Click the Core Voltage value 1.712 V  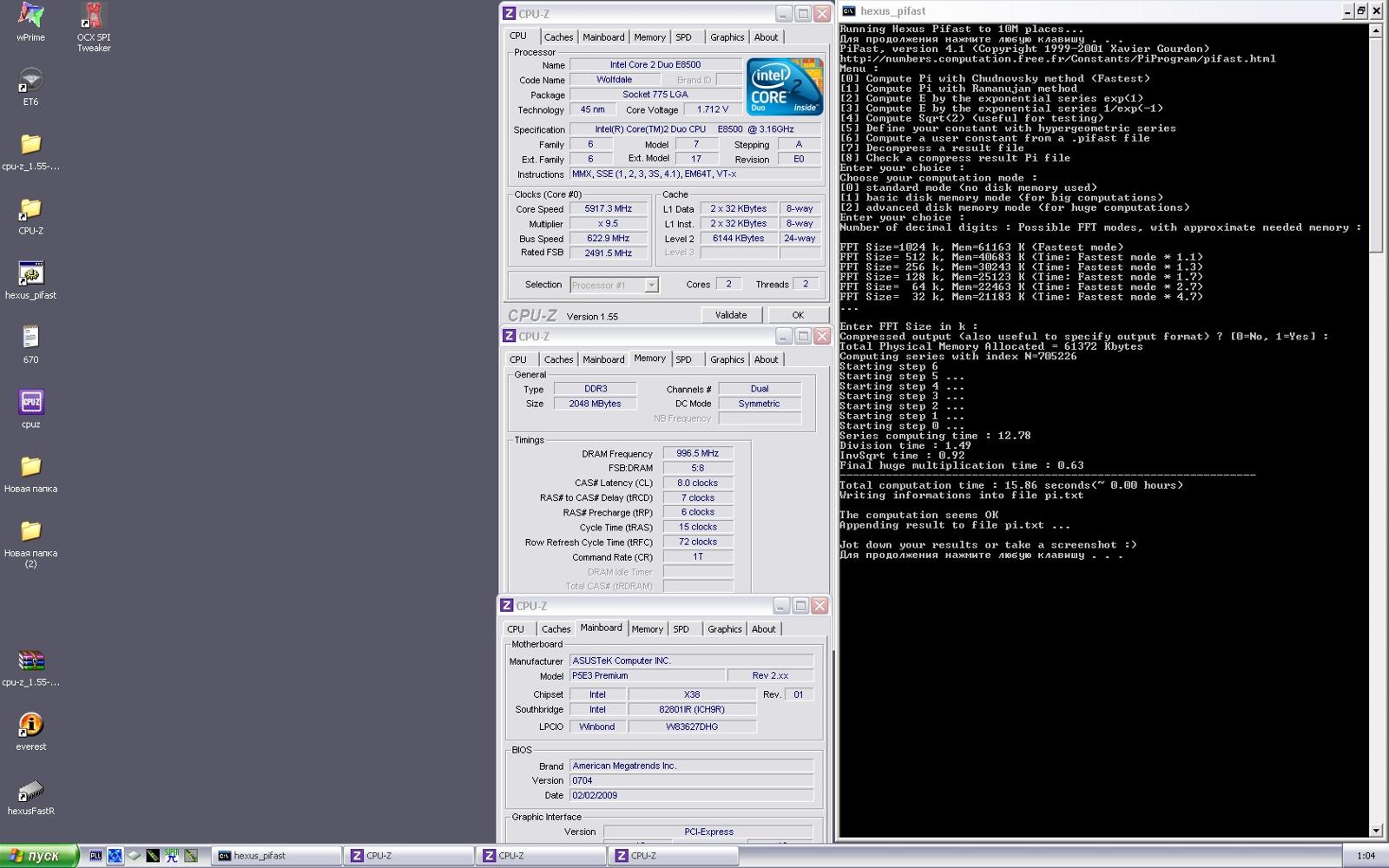point(713,109)
